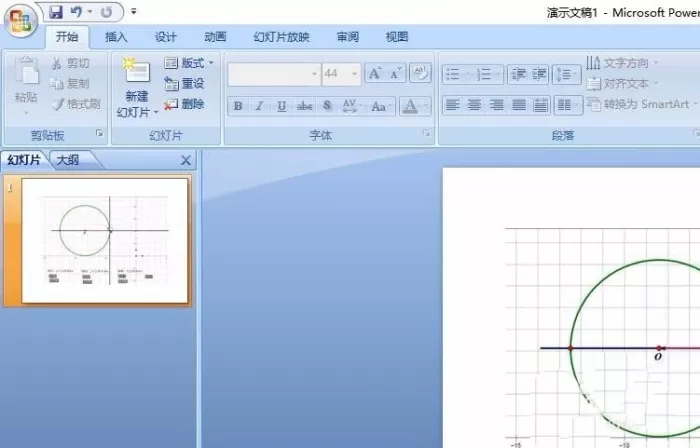Customize the quick access toolbar

click(x=133, y=12)
